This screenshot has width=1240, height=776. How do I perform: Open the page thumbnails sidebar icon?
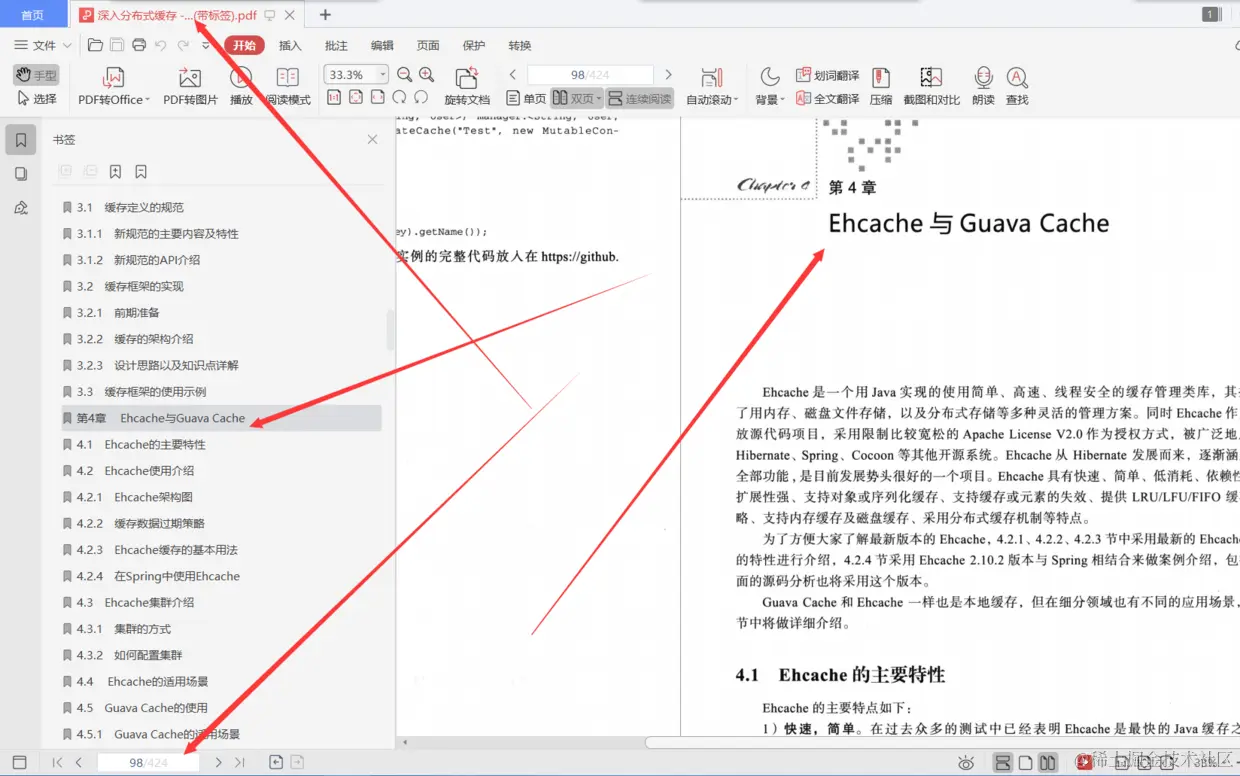coord(21,174)
